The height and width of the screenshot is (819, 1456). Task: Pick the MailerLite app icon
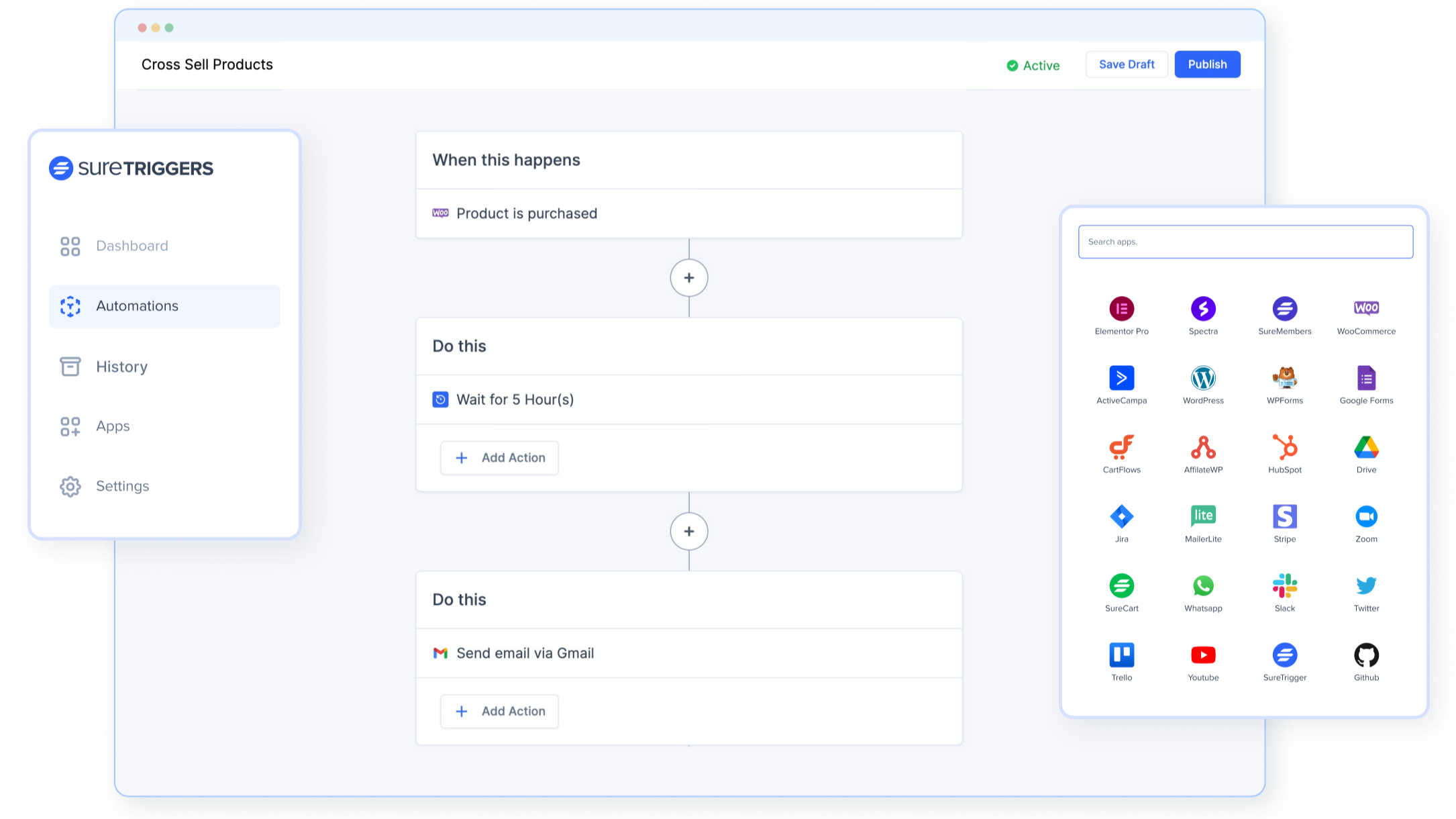pyautogui.click(x=1202, y=516)
